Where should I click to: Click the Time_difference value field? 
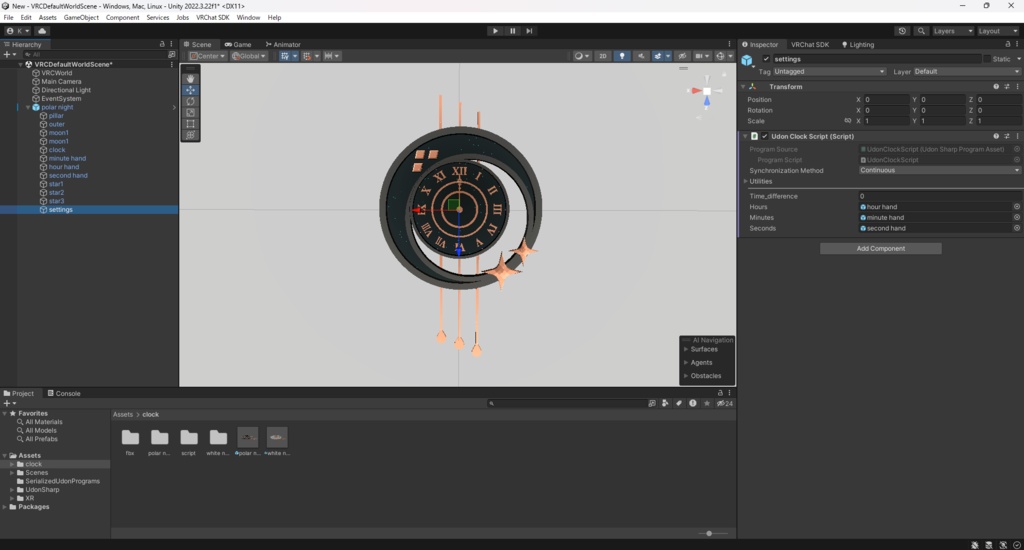pyautogui.click(x=939, y=196)
